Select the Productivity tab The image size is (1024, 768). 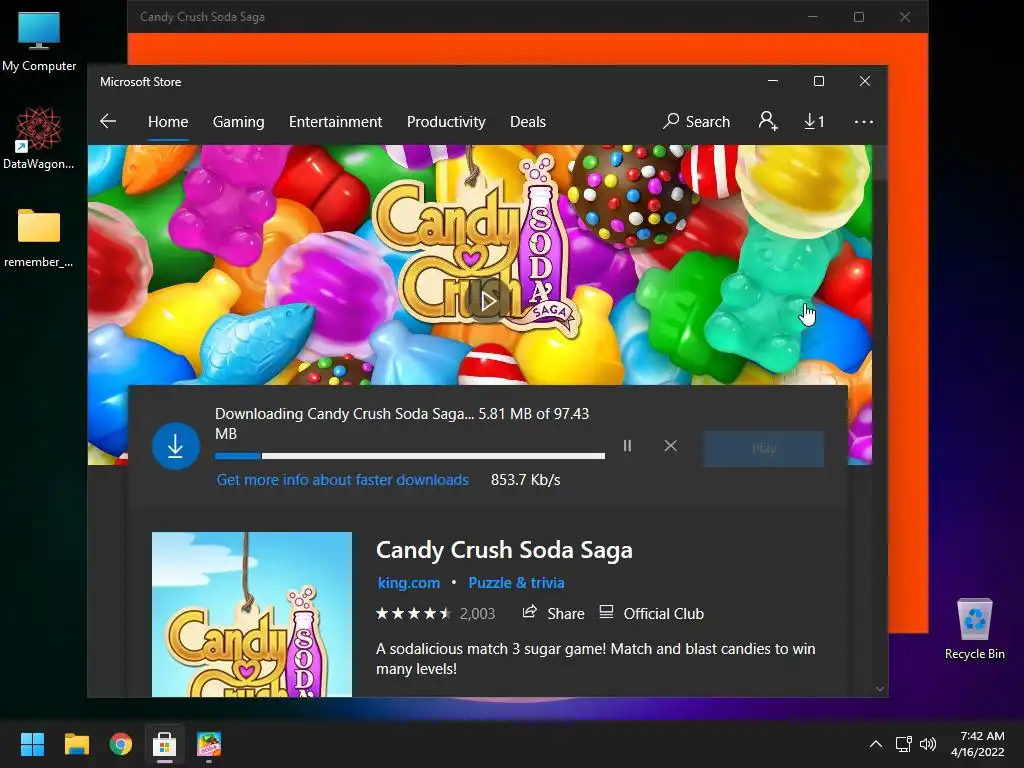coord(446,122)
